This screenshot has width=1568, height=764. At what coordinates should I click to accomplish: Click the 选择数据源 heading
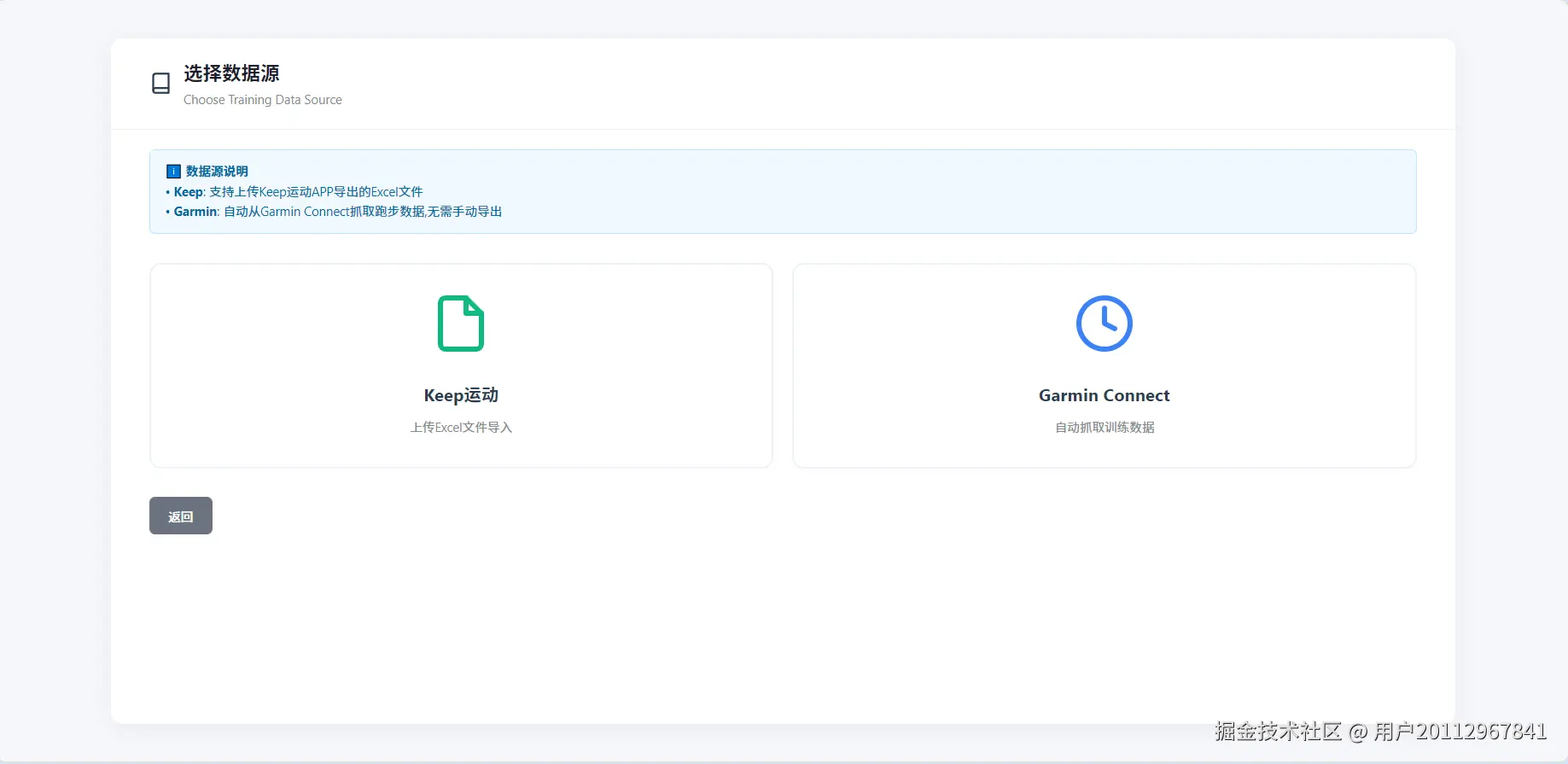pyautogui.click(x=231, y=73)
